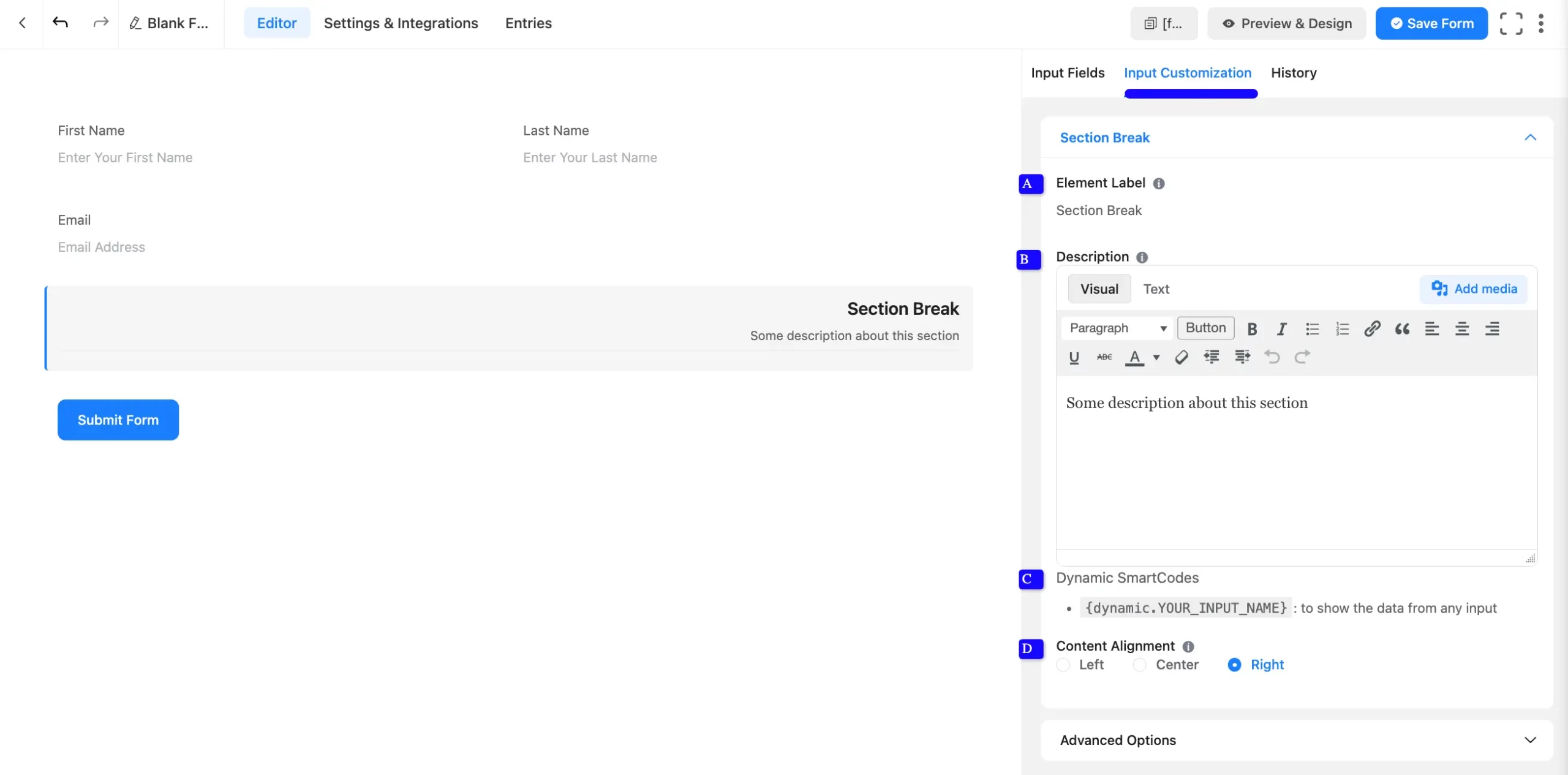1568x775 pixels.
Task: Open the text color picker arrow
Action: point(1156,357)
